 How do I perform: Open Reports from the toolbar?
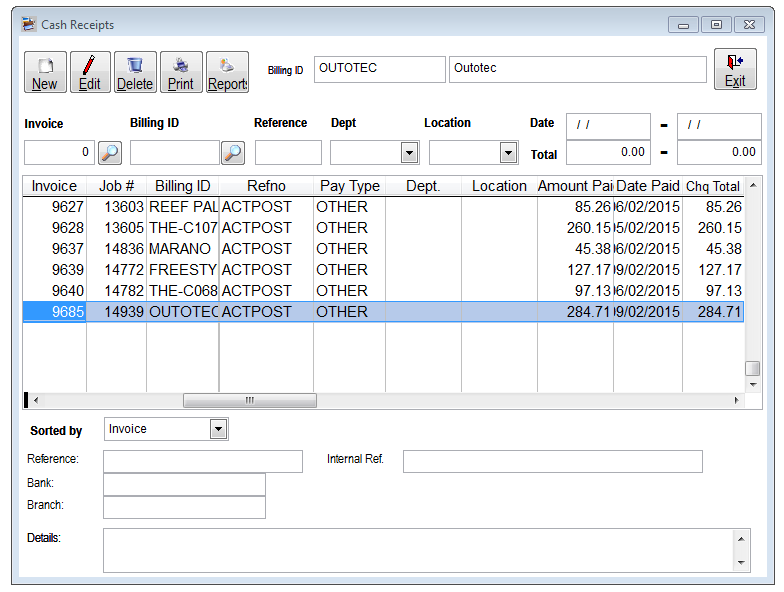pos(227,72)
